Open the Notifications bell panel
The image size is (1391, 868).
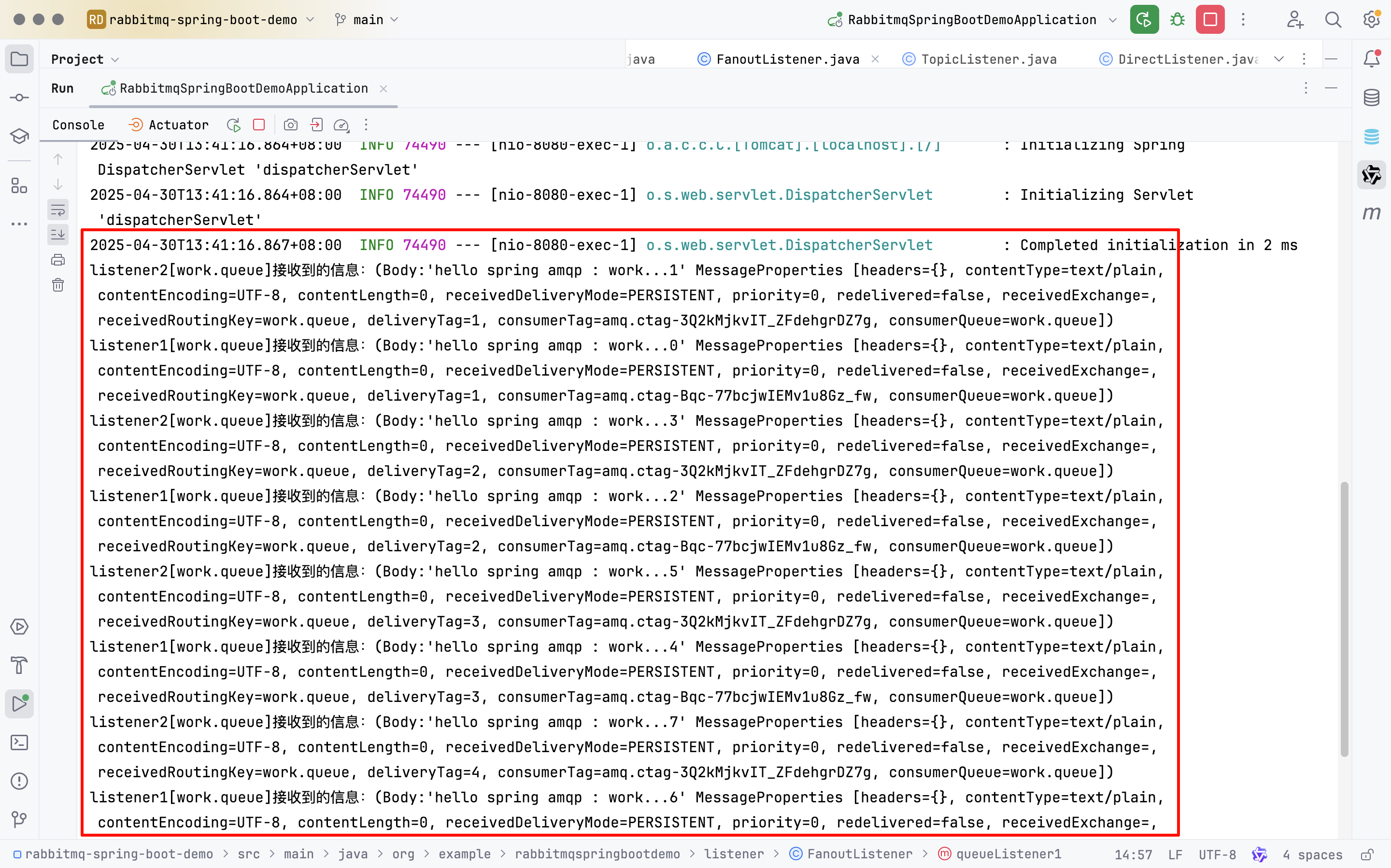[1372, 58]
